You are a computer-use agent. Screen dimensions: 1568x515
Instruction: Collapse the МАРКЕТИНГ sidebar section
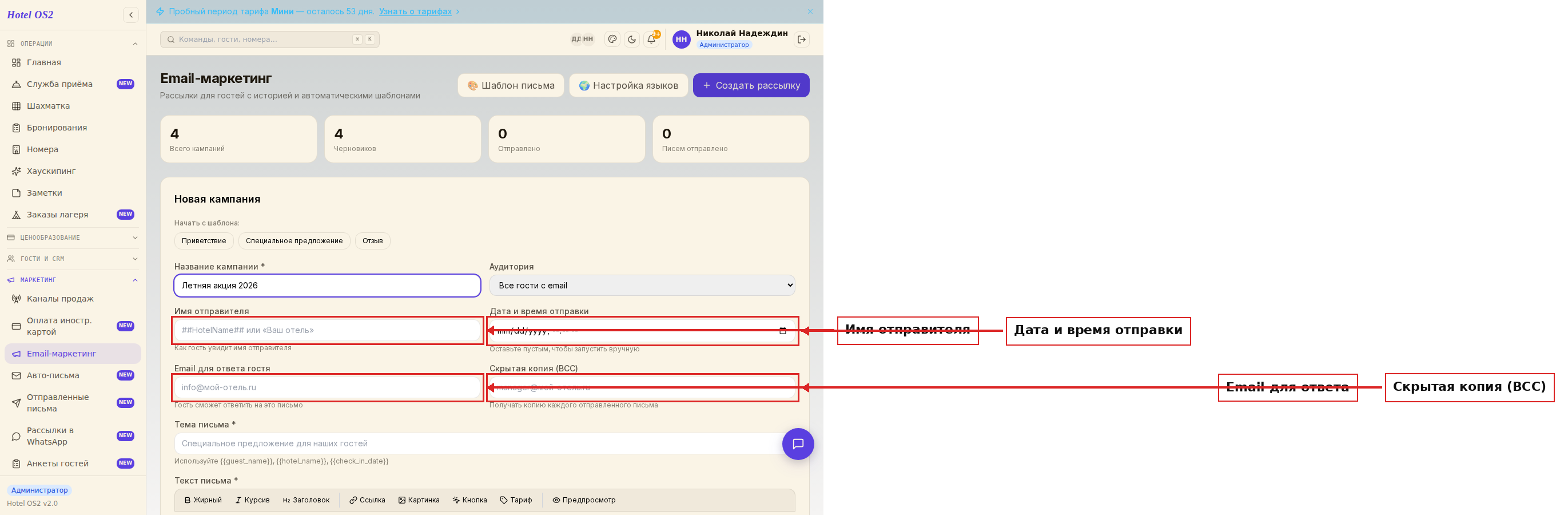point(73,280)
